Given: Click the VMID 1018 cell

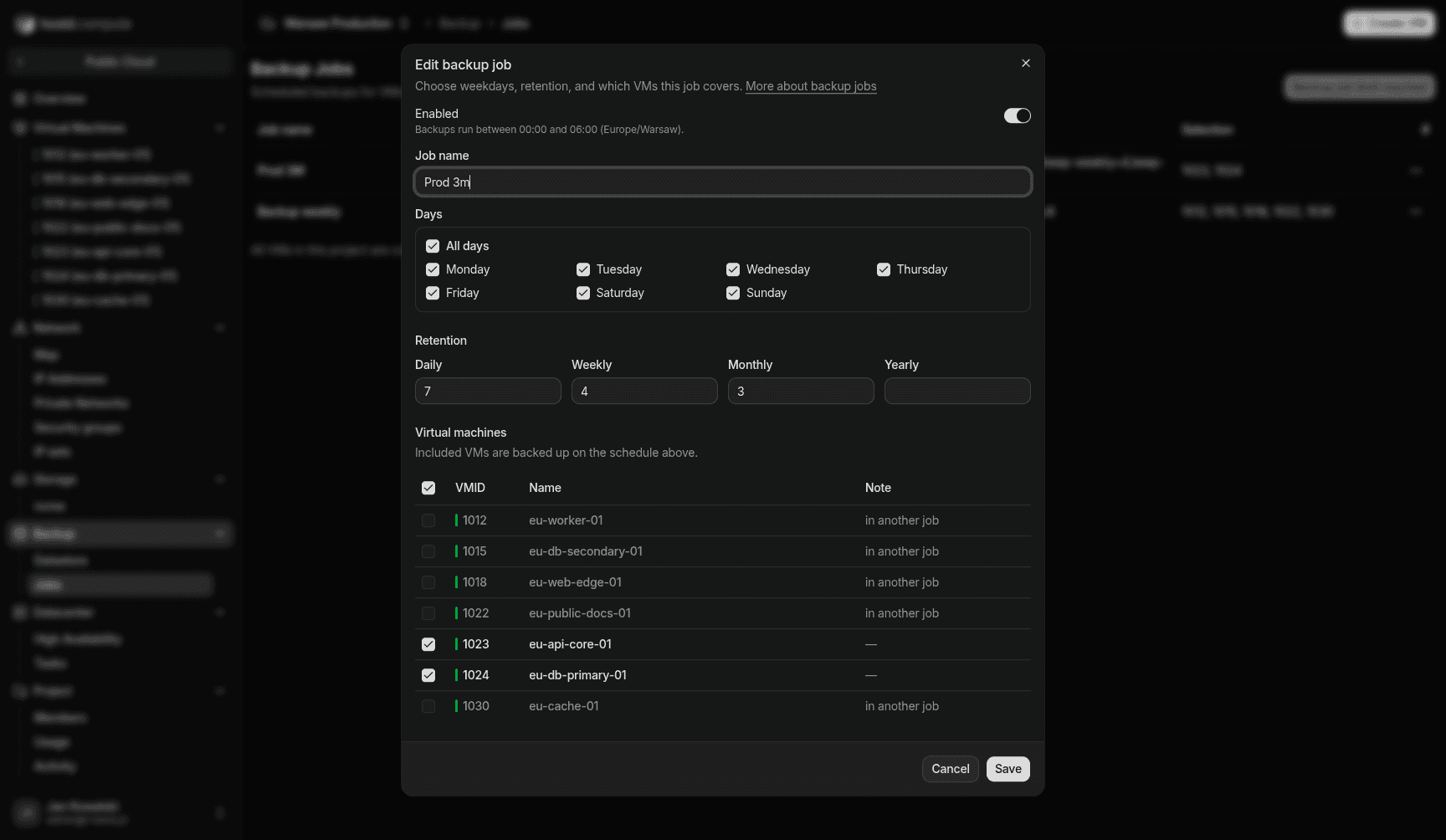Looking at the screenshot, I should click(x=471, y=582).
